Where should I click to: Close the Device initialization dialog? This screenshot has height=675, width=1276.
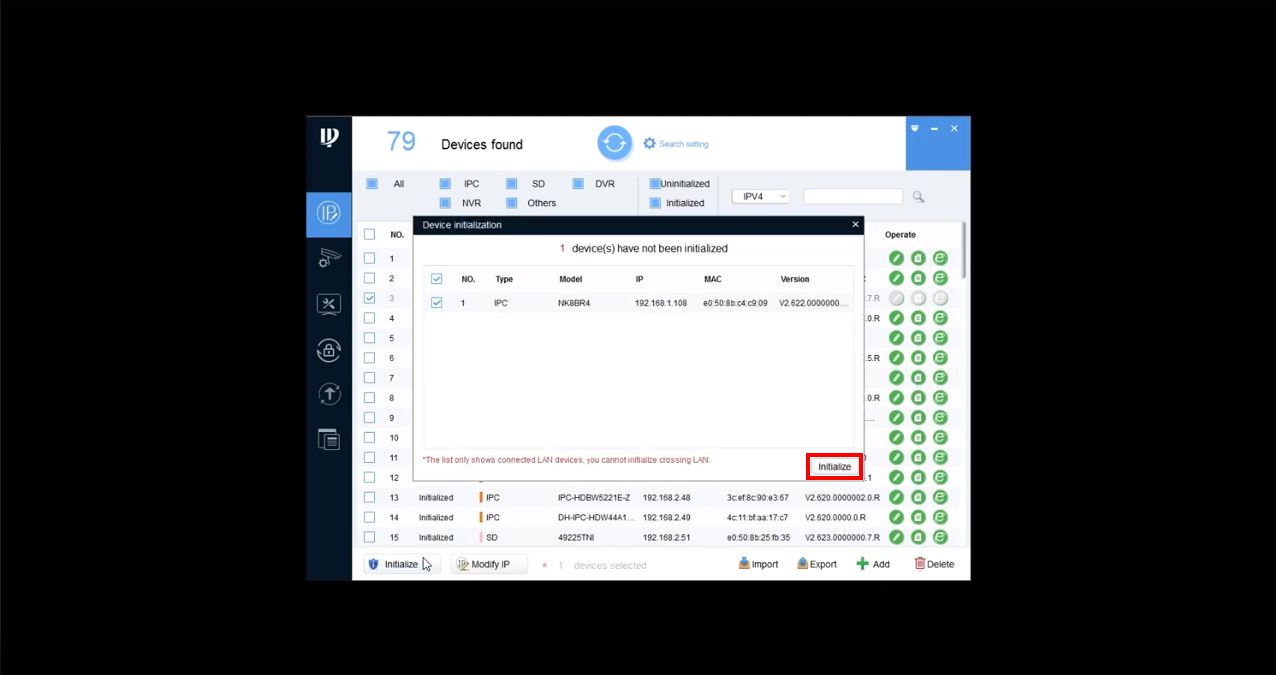pyautogui.click(x=855, y=225)
